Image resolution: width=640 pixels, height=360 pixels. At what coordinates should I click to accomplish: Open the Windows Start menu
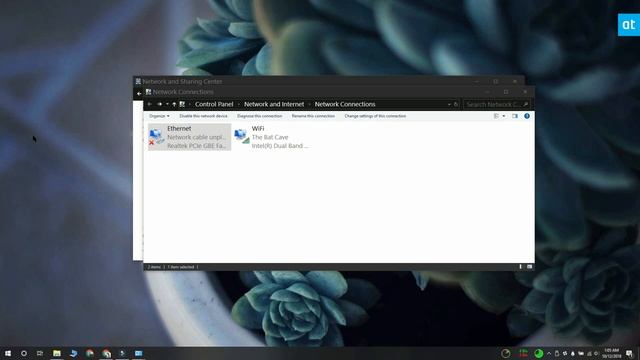pyautogui.click(x=8, y=353)
